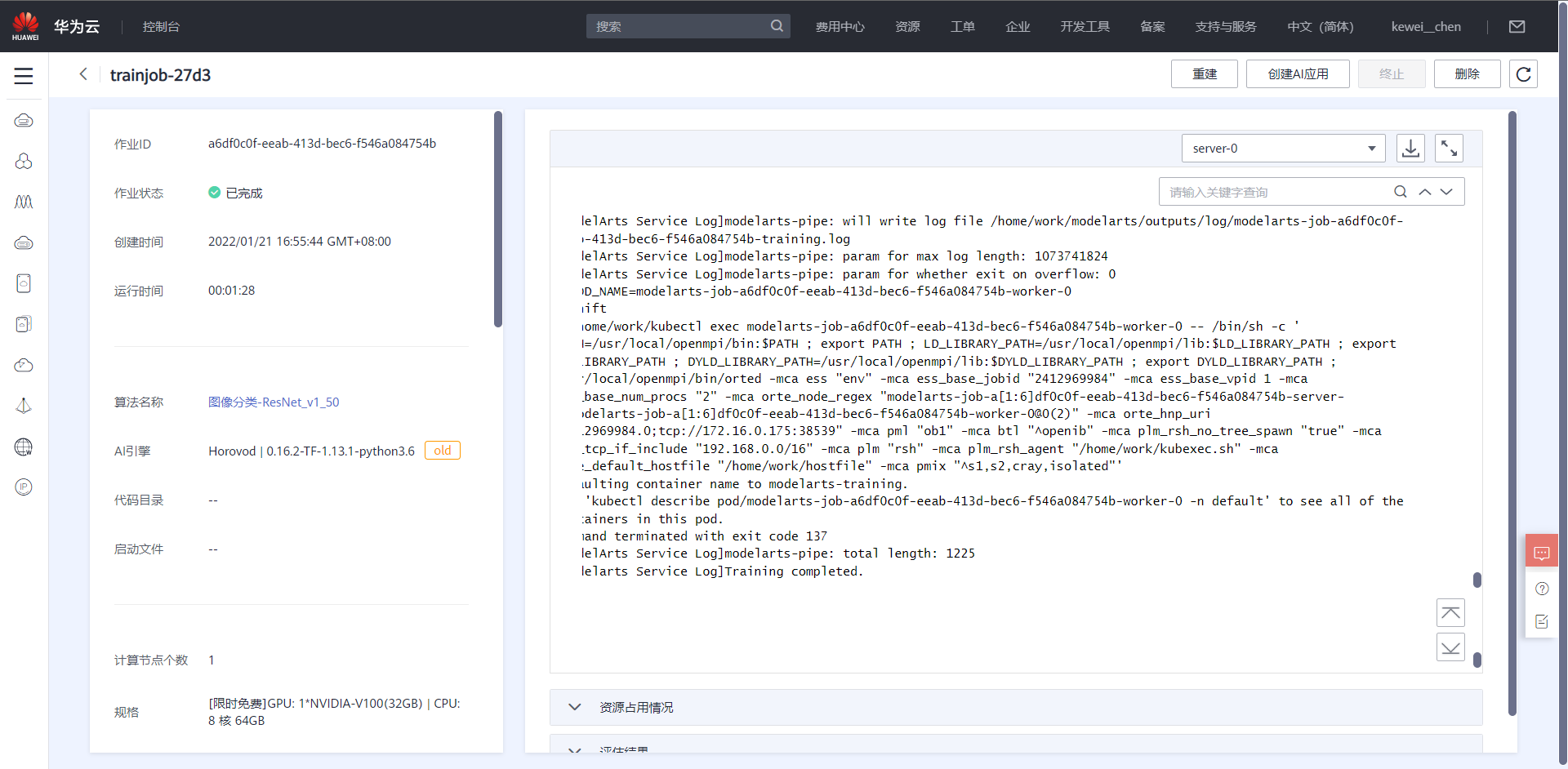Click the 删除 delete button
This screenshot has height=769, width=1568.
pos(1467,74)
